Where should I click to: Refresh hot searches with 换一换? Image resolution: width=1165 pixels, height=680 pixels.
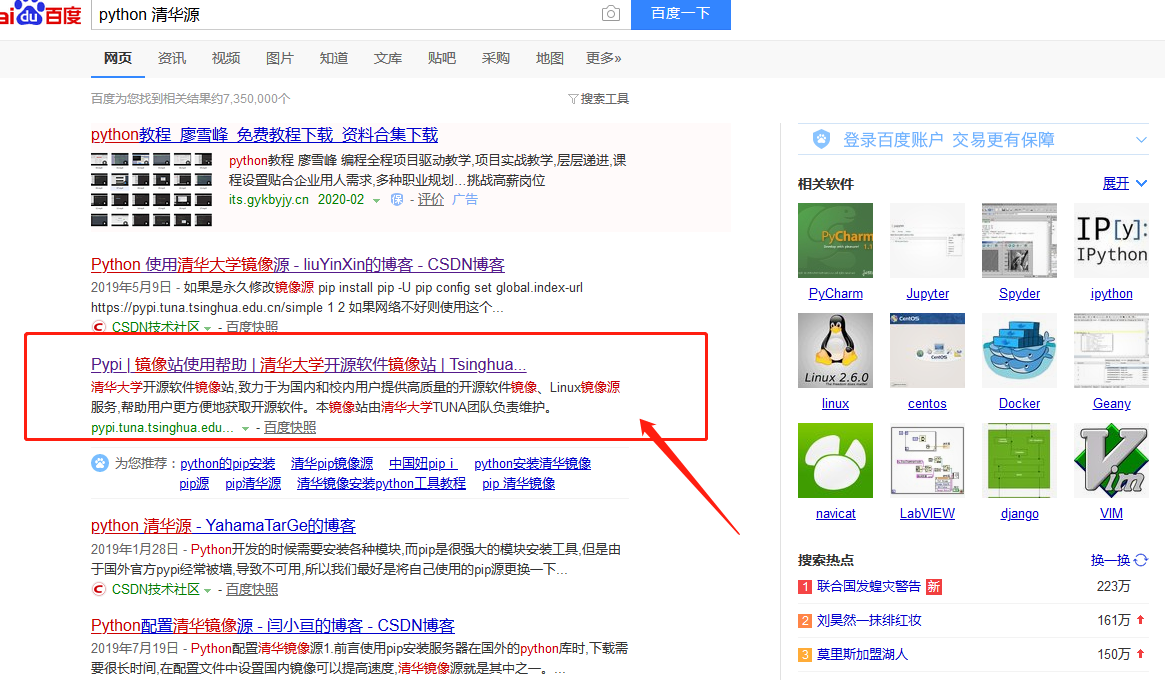[x=1110, y=560]
